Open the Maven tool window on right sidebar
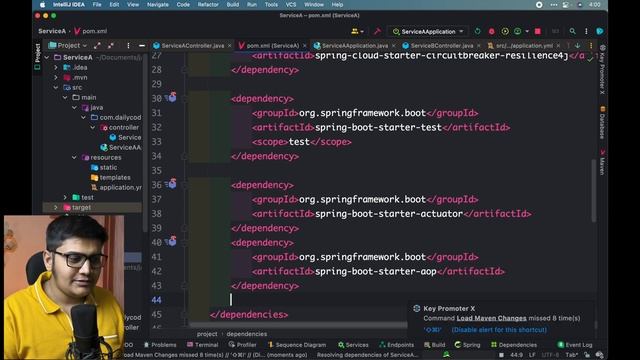This screenshot has width=640, height=360. 602,162
